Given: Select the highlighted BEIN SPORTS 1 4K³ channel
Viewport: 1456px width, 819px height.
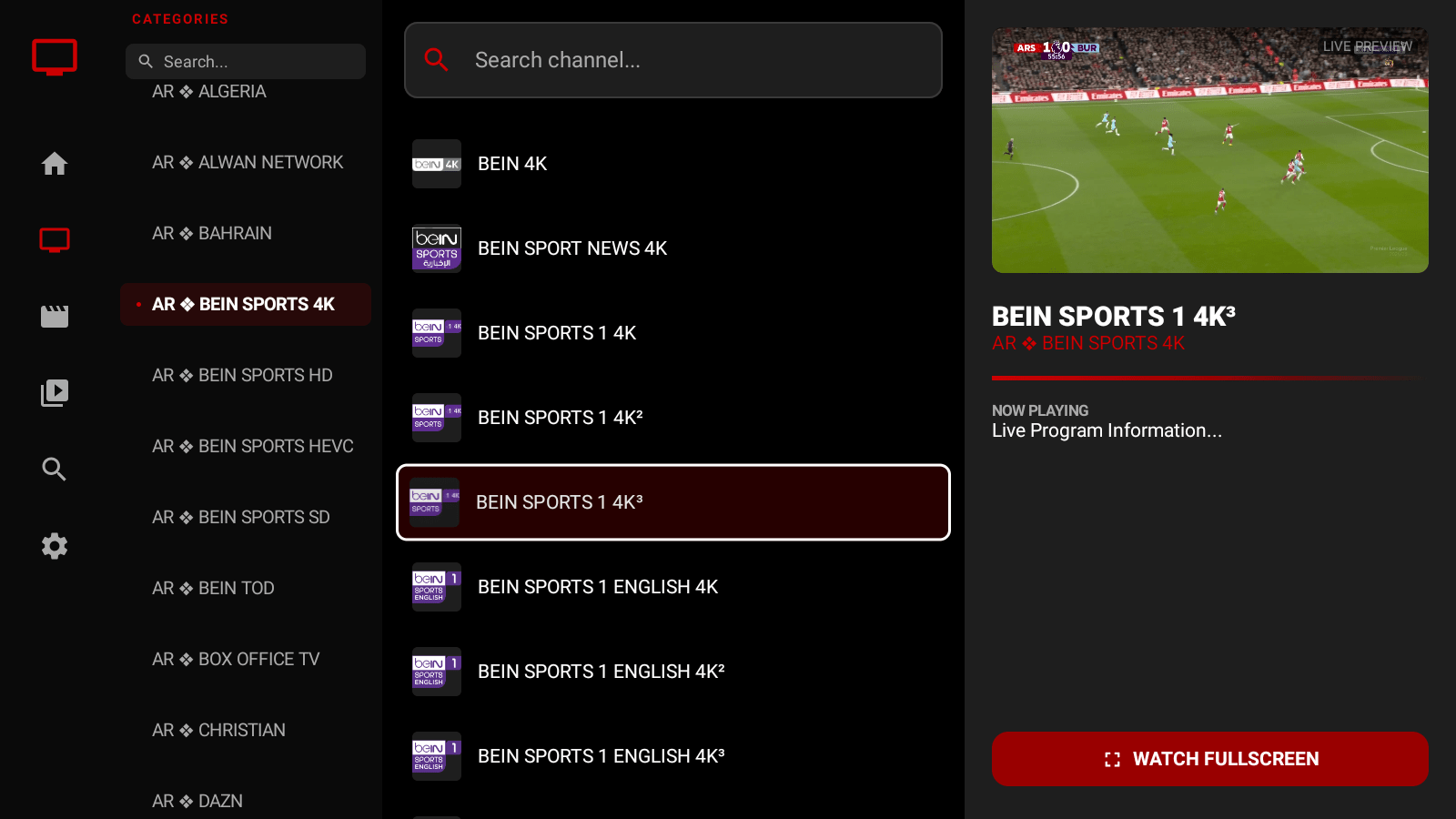Looking at the screenshot, I should pyautogui.click(x=673, y=502).
